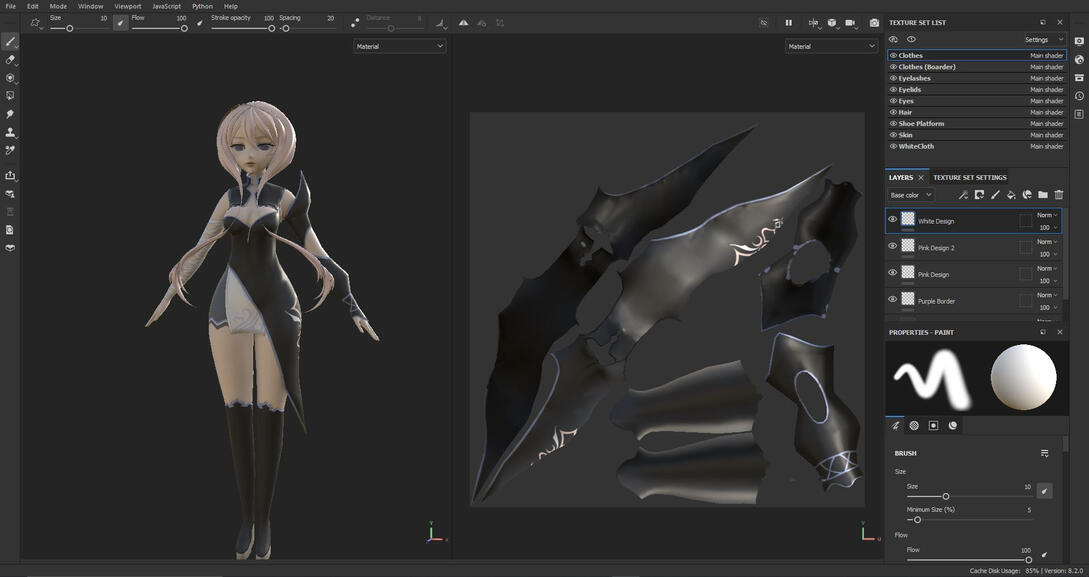Open the Viewport menu
1089x577 pixels.
(x=128, y=6)
